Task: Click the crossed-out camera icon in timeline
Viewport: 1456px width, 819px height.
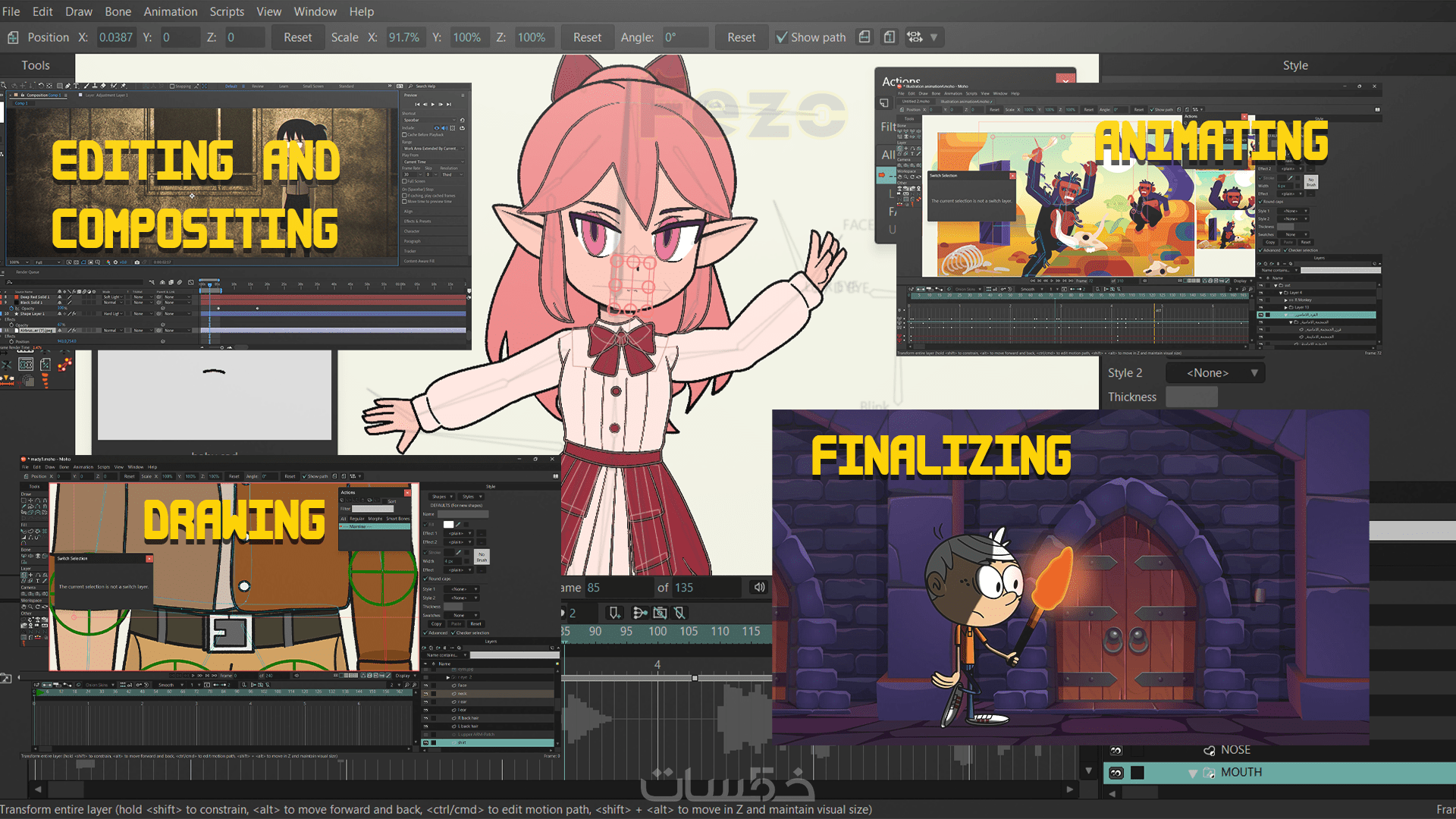Action: click(x=660, y=613)
